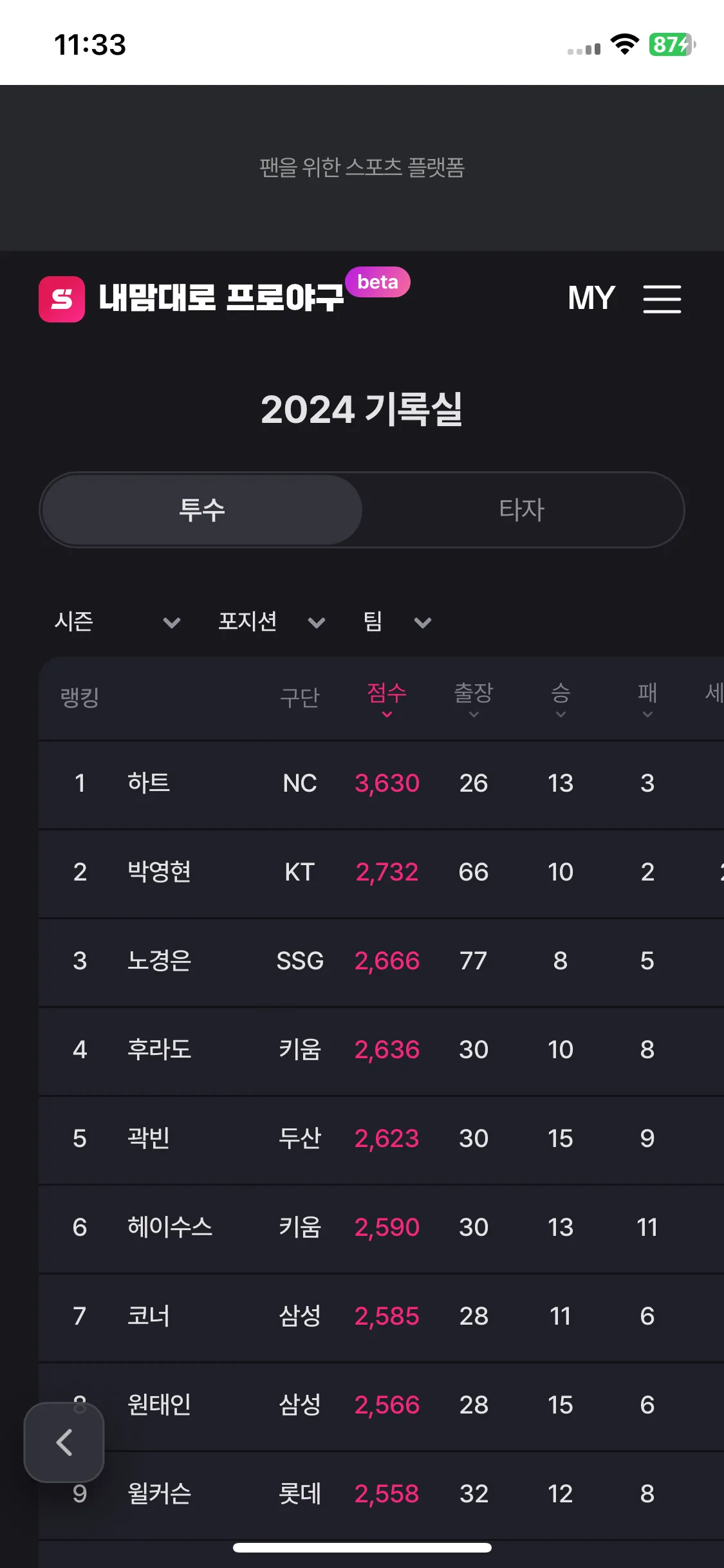Expand the 시즌 dropdown
Viewport: 724px width, 1568px height.
click(117, 622)
